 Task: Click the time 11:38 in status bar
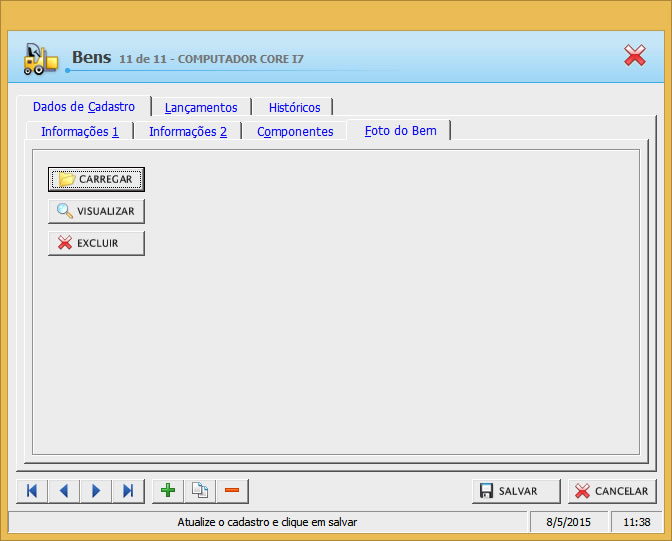[x=636, y=522]
